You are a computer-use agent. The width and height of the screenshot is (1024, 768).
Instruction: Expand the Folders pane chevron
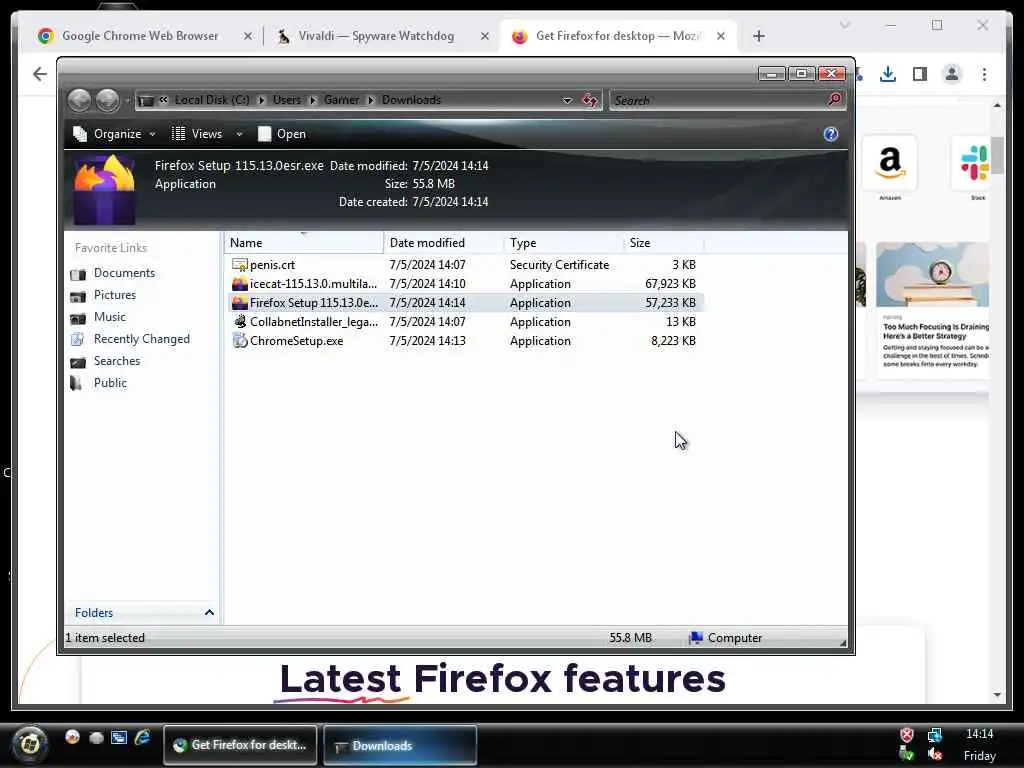pyautogui.click(x=209, y=613)
